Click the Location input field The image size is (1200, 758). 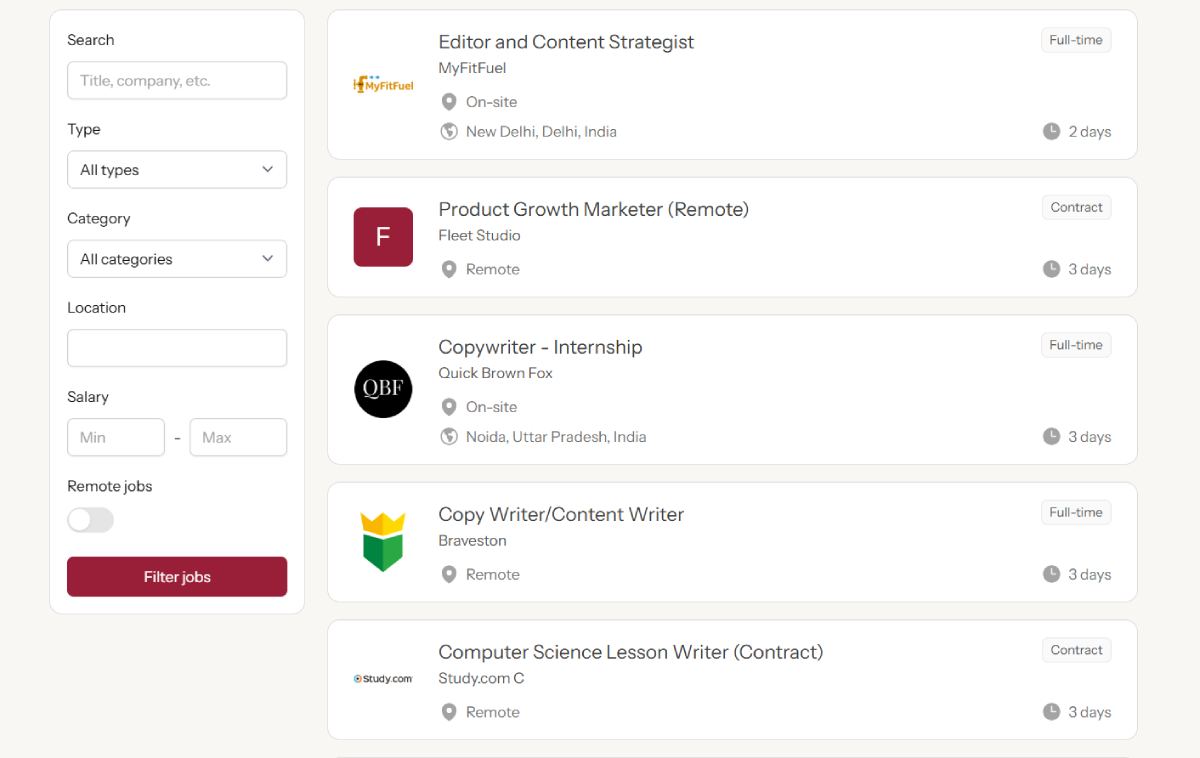(177, 348)
